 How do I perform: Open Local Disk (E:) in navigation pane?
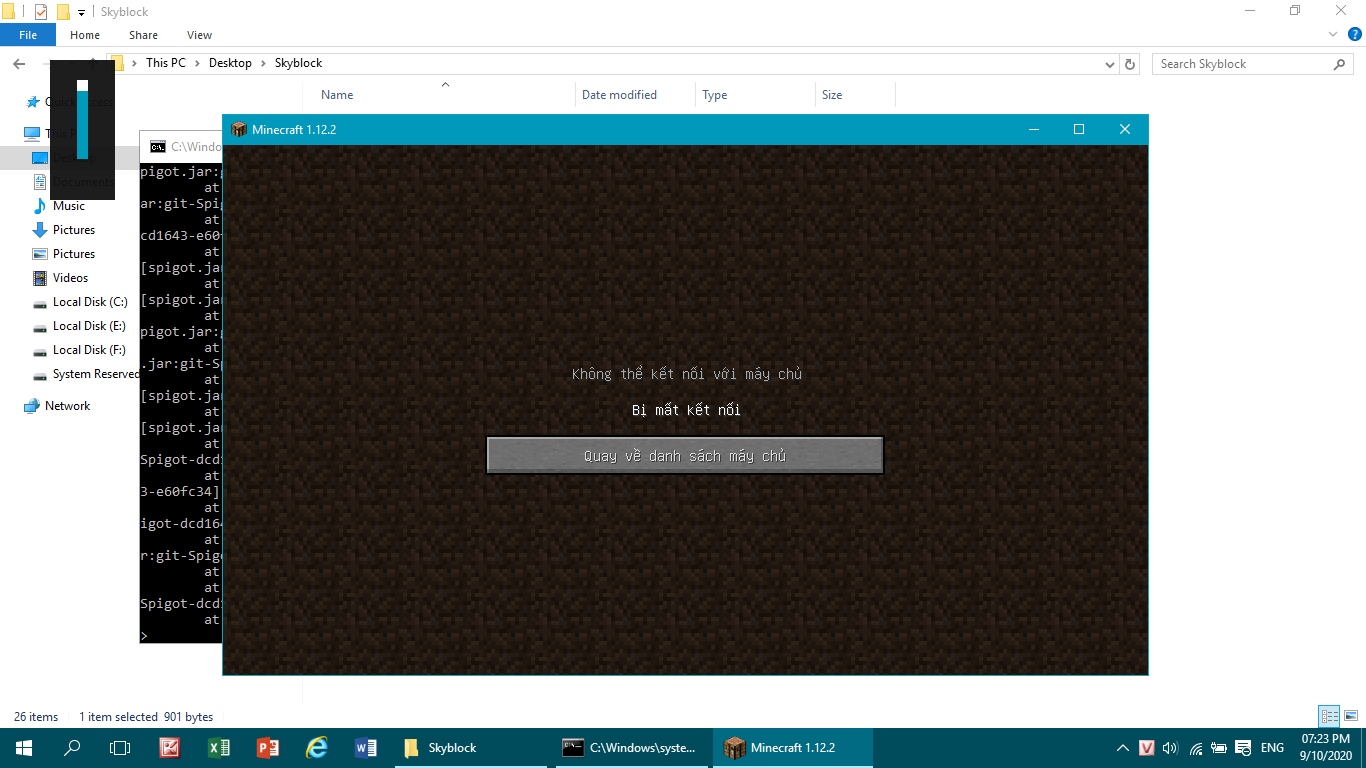click(90, 326)
